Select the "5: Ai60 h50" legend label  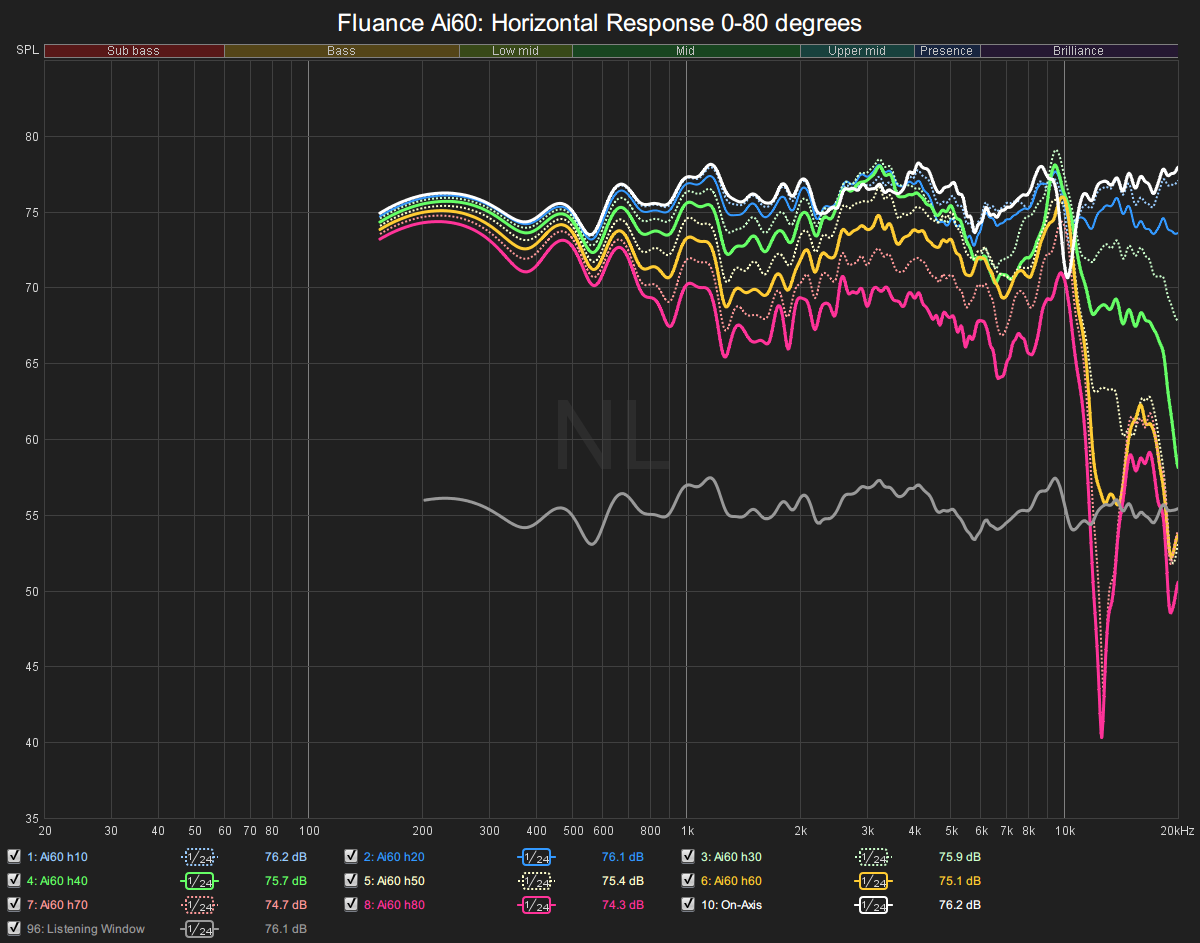pyautogui.click(x=394, y=881)
